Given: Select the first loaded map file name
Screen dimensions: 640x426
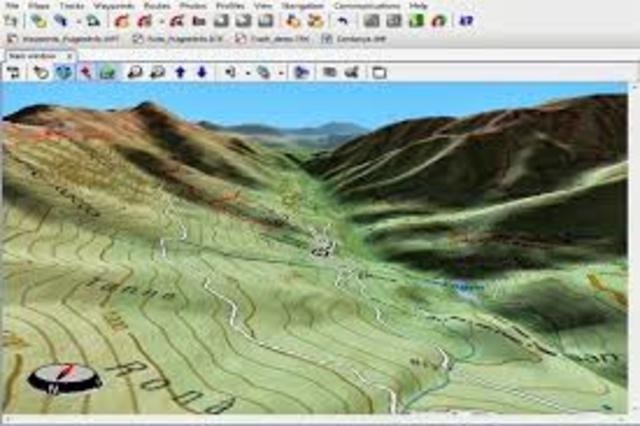Looking at the screenshot, I should click(x=71, y=39).
